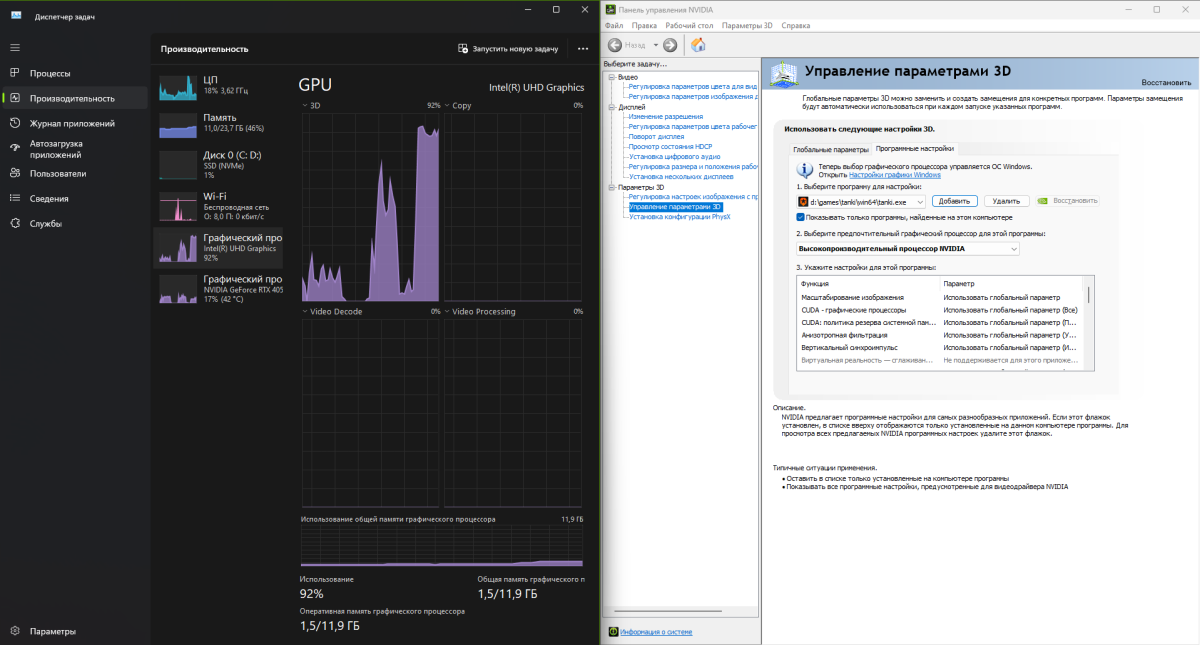Open the Настройки графики Windows link
The width and height of the screenshot is (1200, 645).
point(894,175)
